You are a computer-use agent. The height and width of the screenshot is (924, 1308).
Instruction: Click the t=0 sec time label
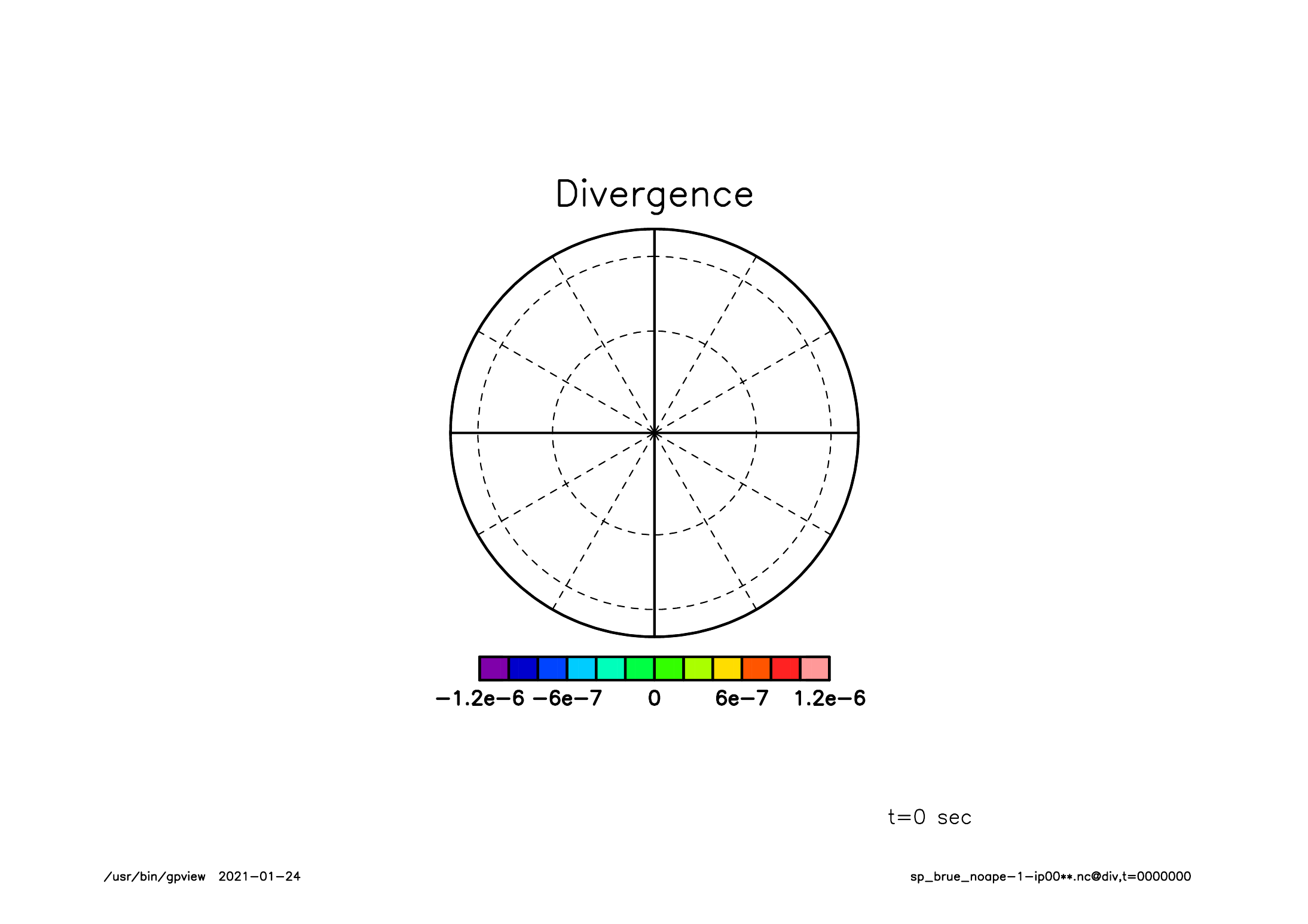(x=930, y=817)
